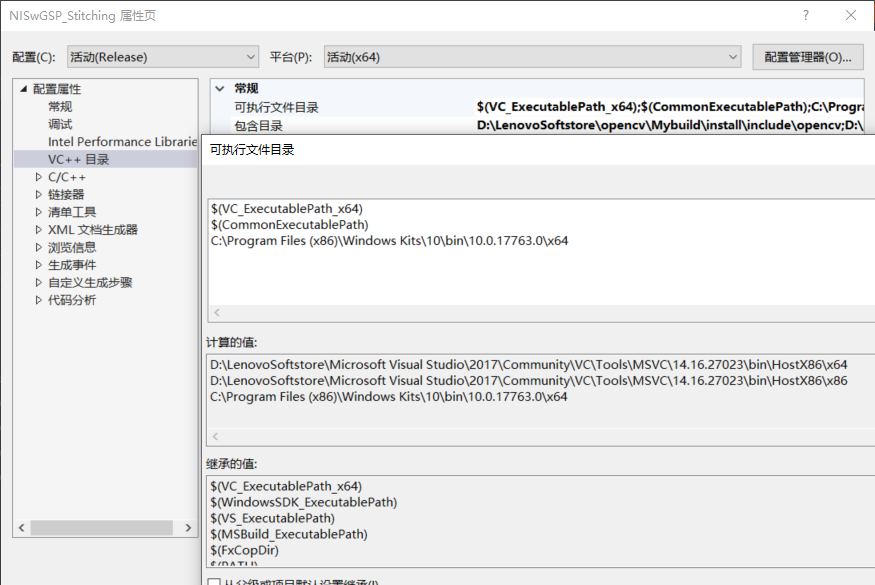Click the help question mark icon
Image resolution: width=875 pixels, height=585 pixels.
pyautogui.click(x=806, y=15)
